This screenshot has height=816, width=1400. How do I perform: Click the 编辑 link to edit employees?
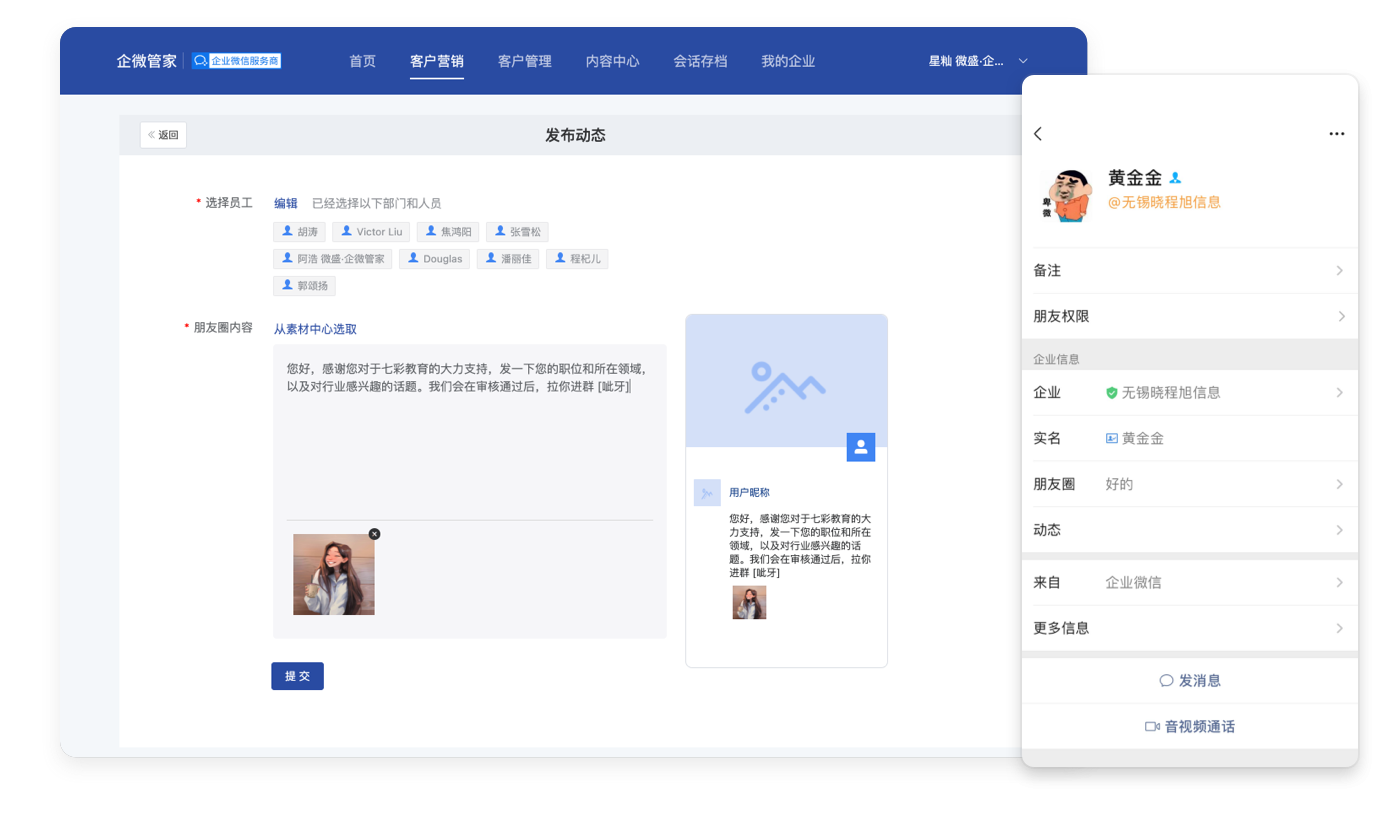click(x=286, y=203)
